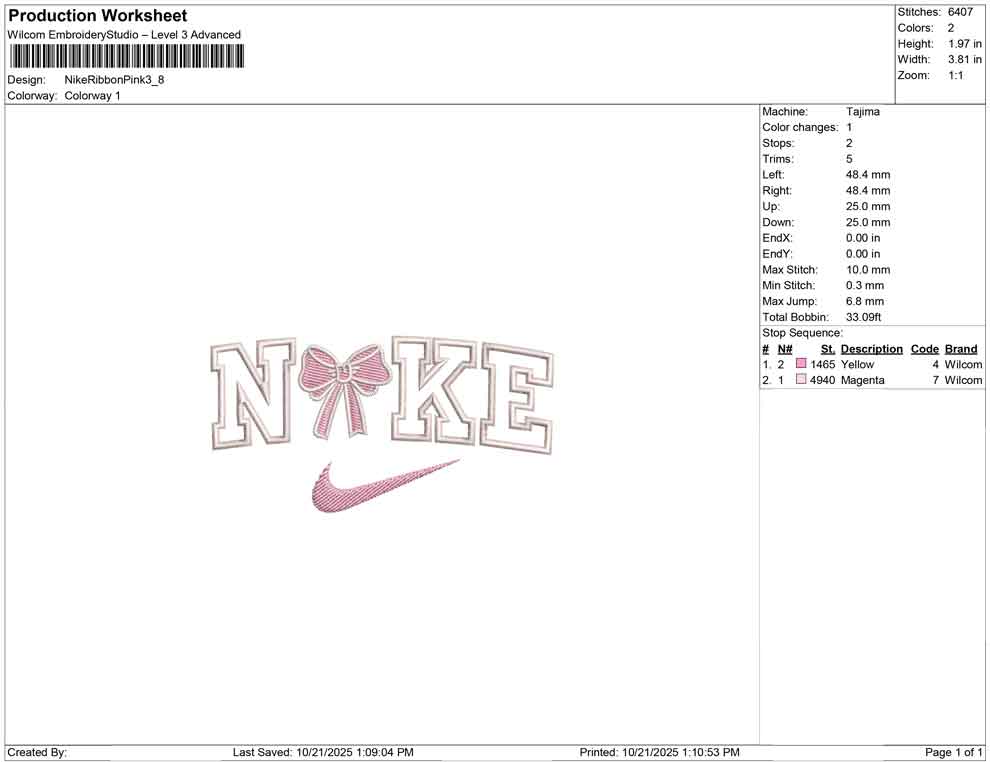The width and height of the screenshot is (990, 762).
Task: Click the design name 'NikeRibbonPink3_8'
Action: click(114, 80)
